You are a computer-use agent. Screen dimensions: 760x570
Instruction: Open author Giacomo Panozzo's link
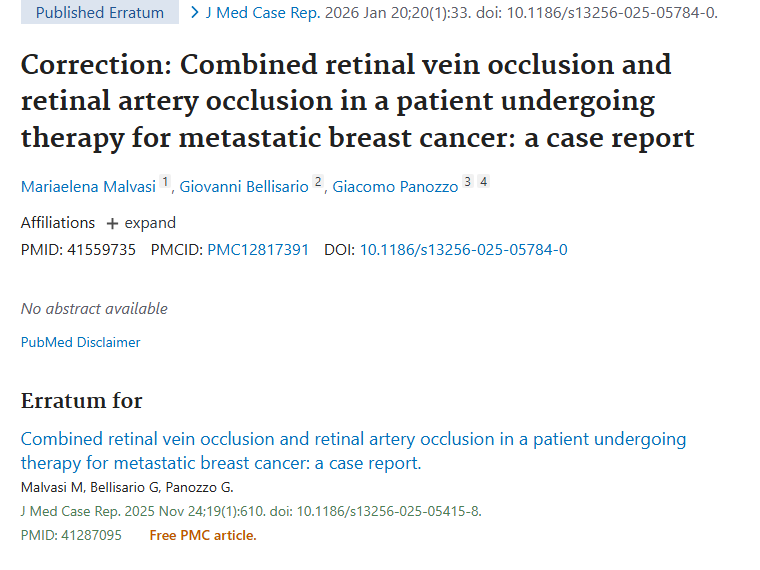click(395, 187)
